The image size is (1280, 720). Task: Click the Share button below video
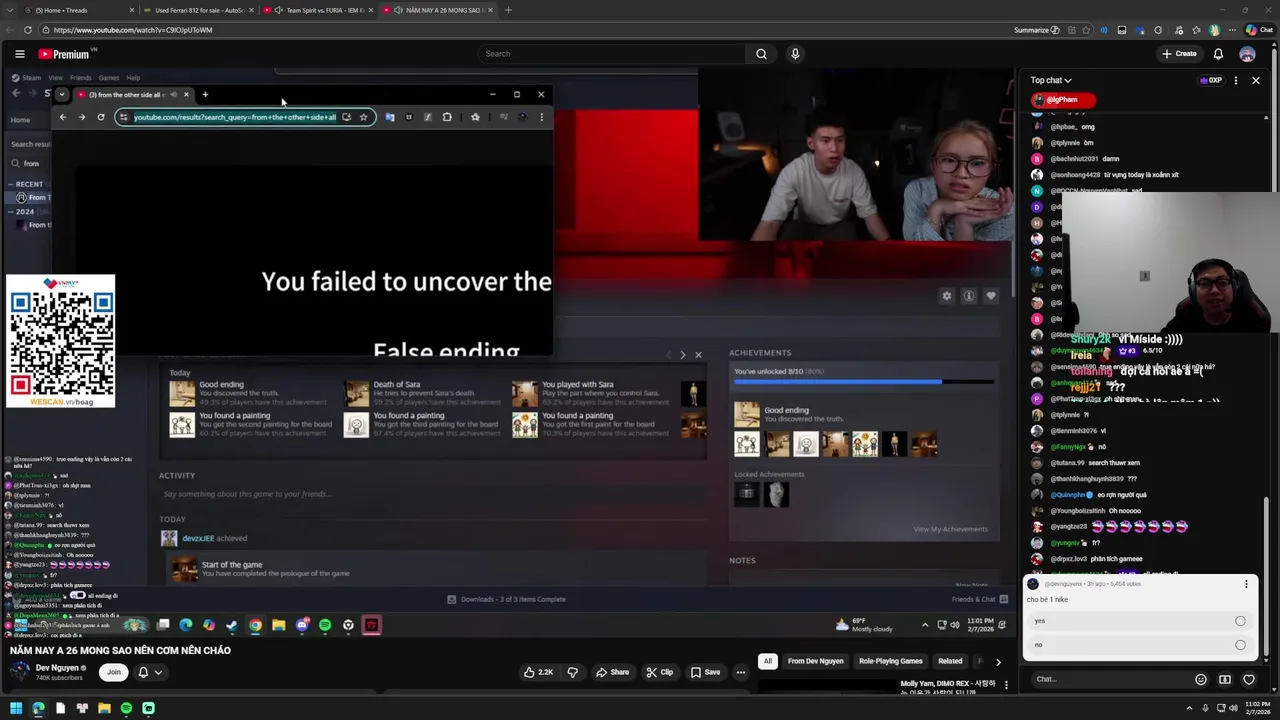[x=611, y=672]
